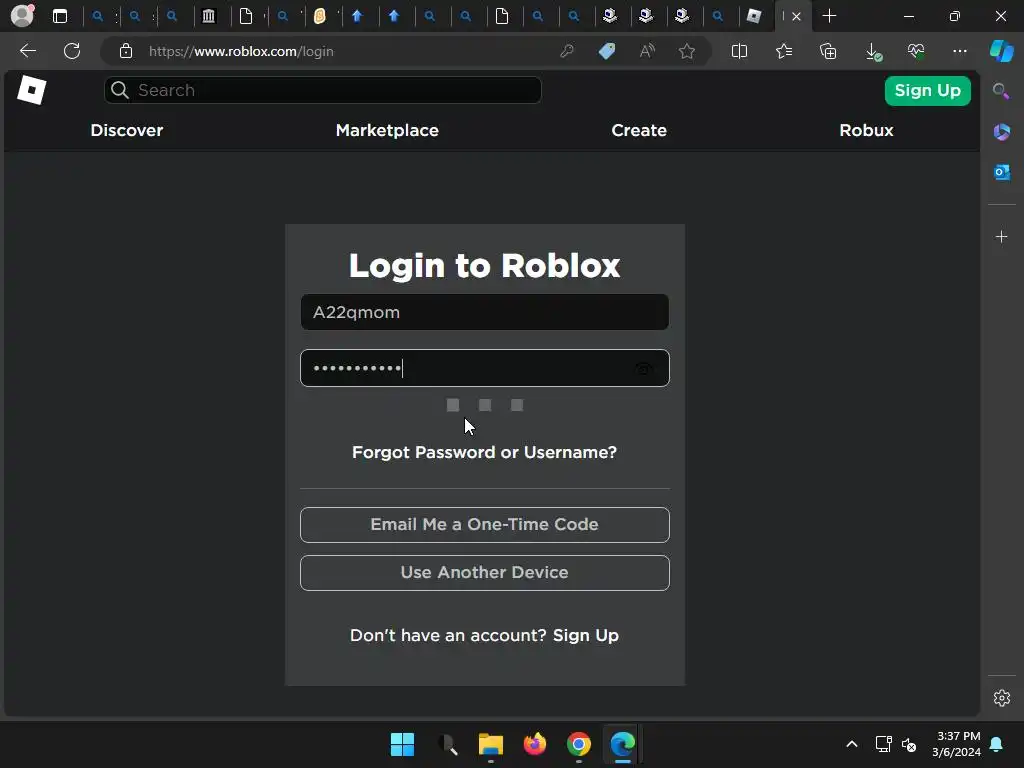Click the browser address bar URL
This screenshot has height=768, width=1024.
point(241,51)
